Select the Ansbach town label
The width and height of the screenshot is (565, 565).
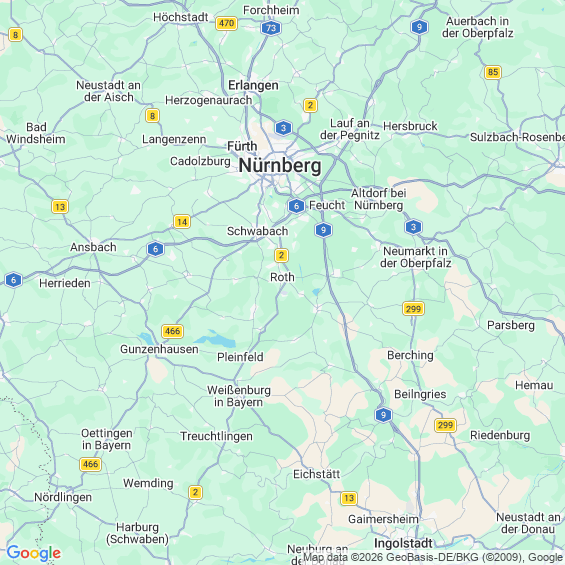tap(93, 247)
